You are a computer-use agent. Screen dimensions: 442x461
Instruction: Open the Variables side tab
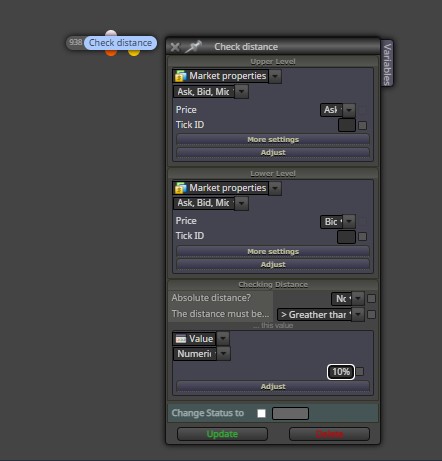point(387,64)
